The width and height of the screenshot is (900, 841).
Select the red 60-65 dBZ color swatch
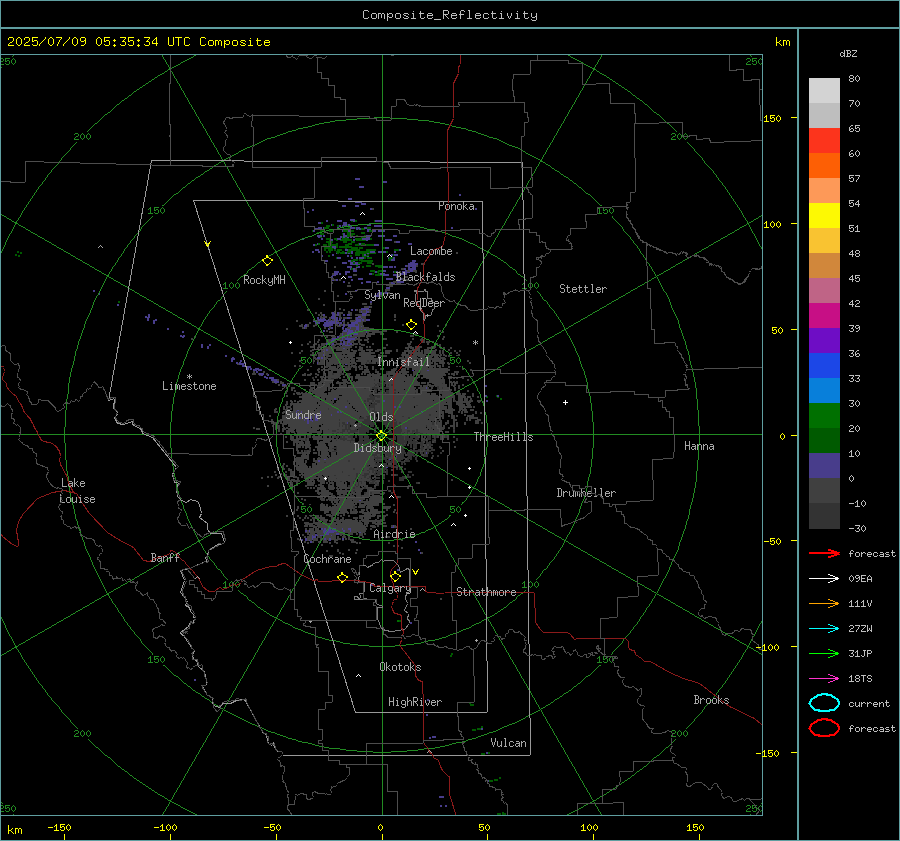point(824,141)
